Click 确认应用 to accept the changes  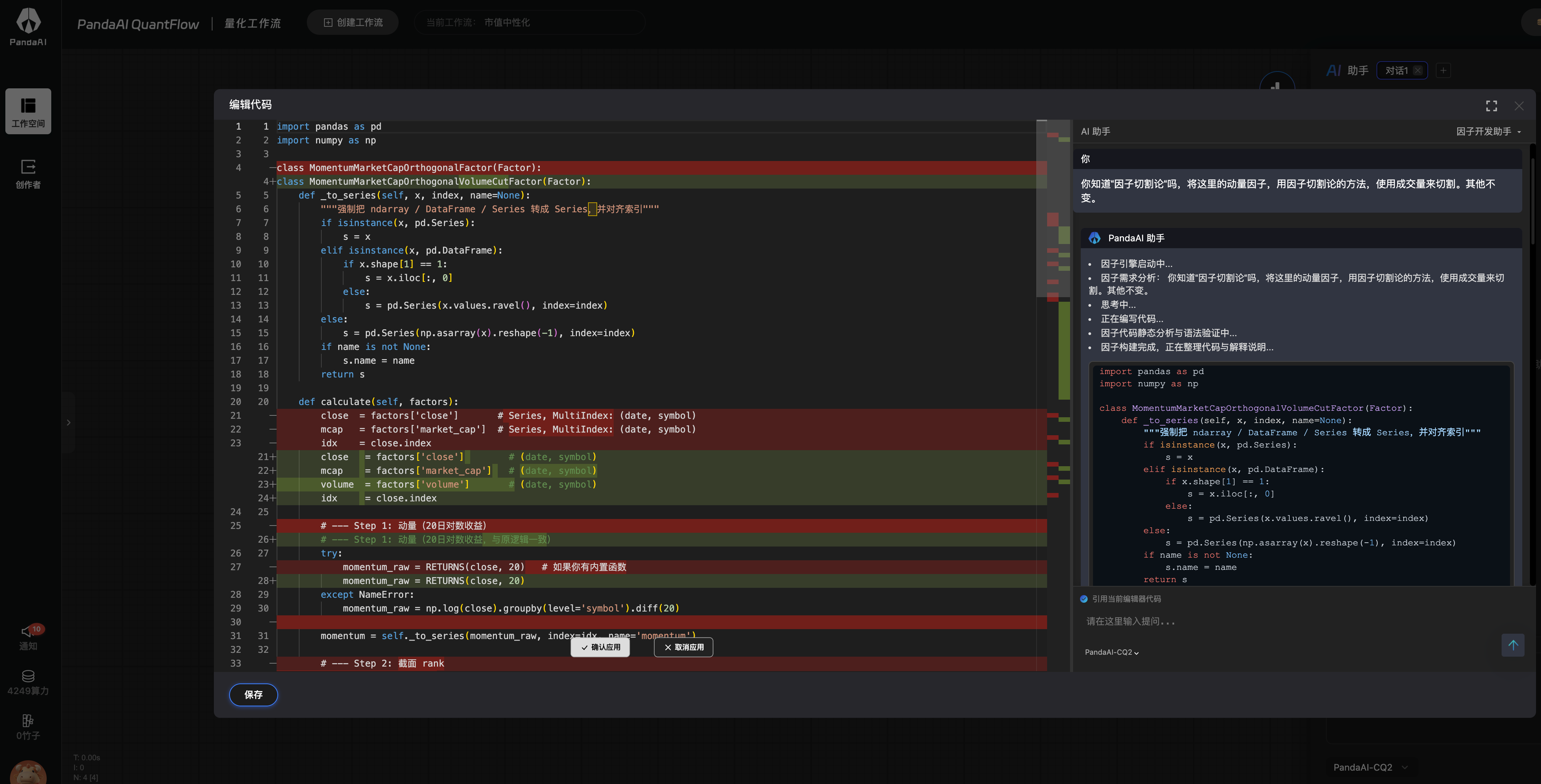click(600, 647)
